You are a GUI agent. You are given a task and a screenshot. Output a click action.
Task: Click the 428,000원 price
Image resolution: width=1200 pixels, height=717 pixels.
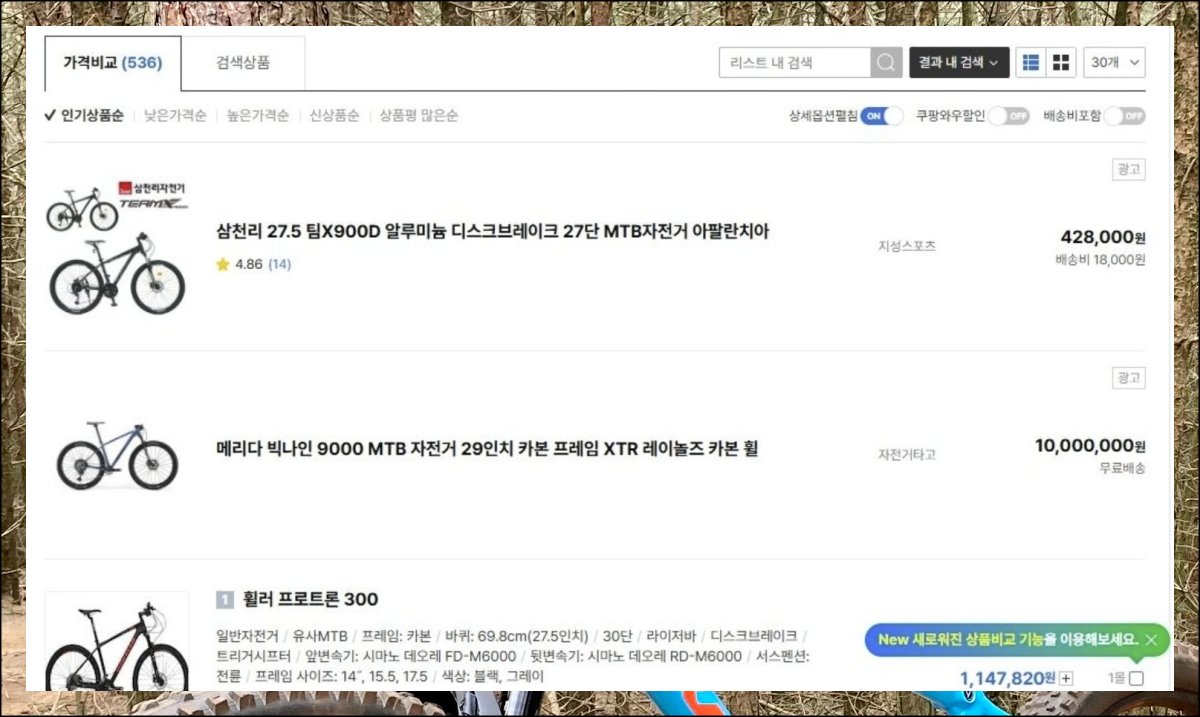1103,237
